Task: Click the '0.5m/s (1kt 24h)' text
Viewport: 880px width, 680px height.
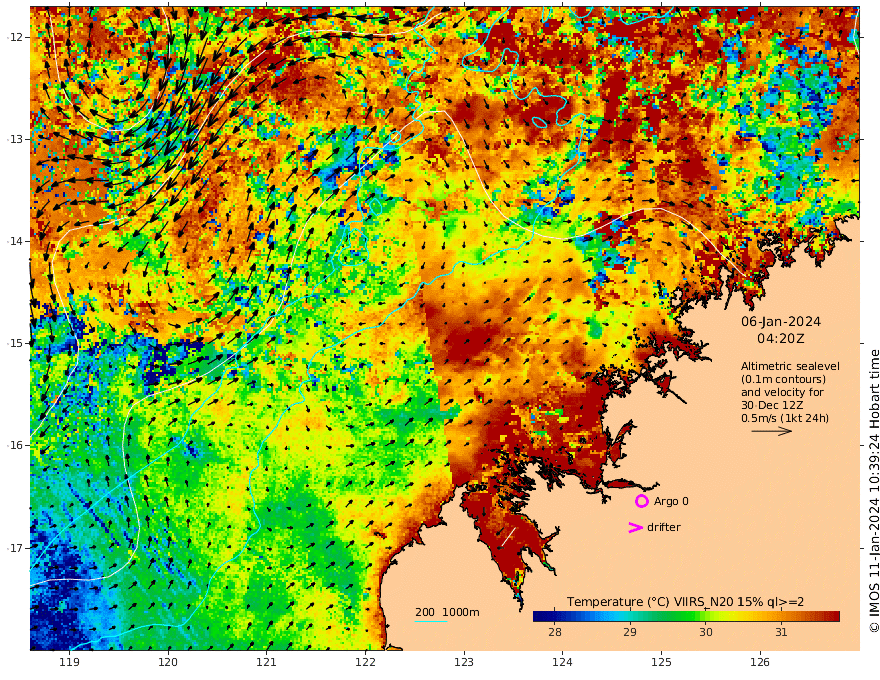Action: click(x=785, y=418)
